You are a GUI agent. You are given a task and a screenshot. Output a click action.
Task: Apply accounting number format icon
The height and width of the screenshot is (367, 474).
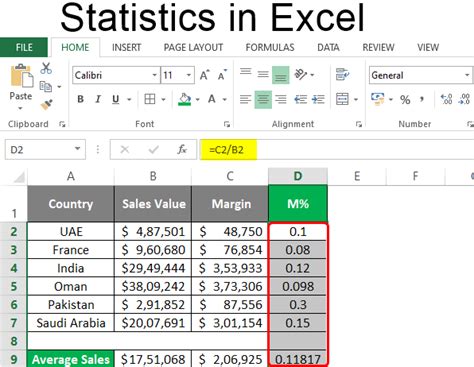point(378,99)
